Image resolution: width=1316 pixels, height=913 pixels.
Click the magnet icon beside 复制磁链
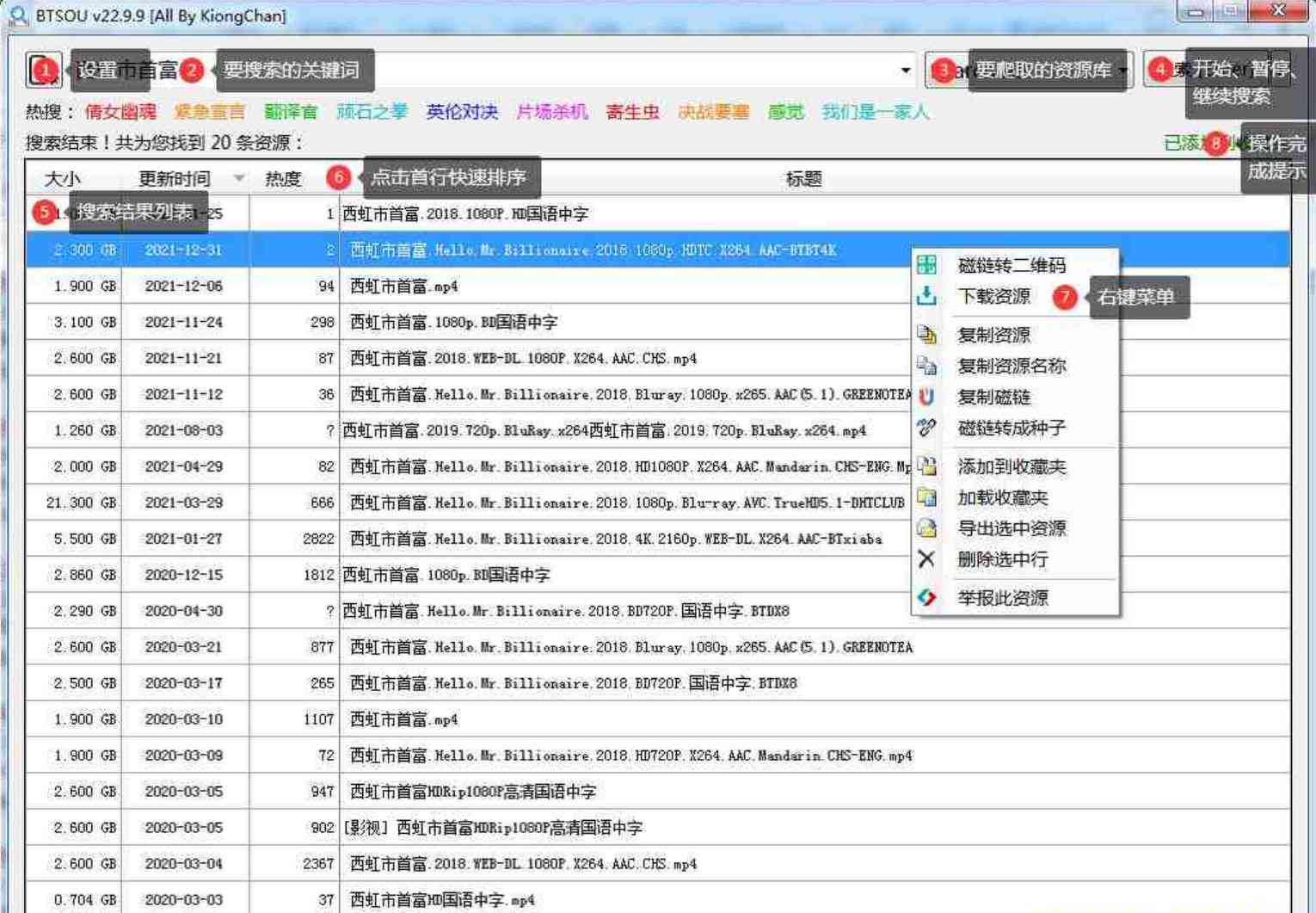coord(926,397)
